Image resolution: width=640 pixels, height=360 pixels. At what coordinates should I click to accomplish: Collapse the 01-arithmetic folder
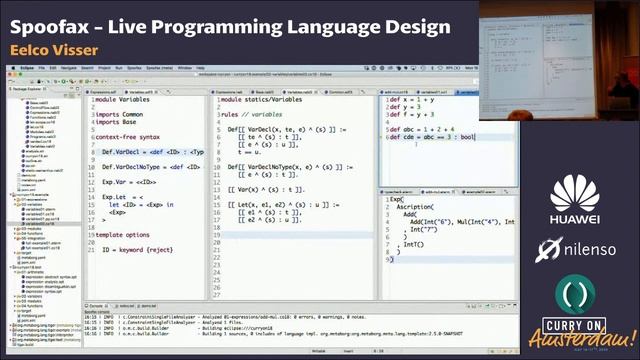click(x=15, y=272)
